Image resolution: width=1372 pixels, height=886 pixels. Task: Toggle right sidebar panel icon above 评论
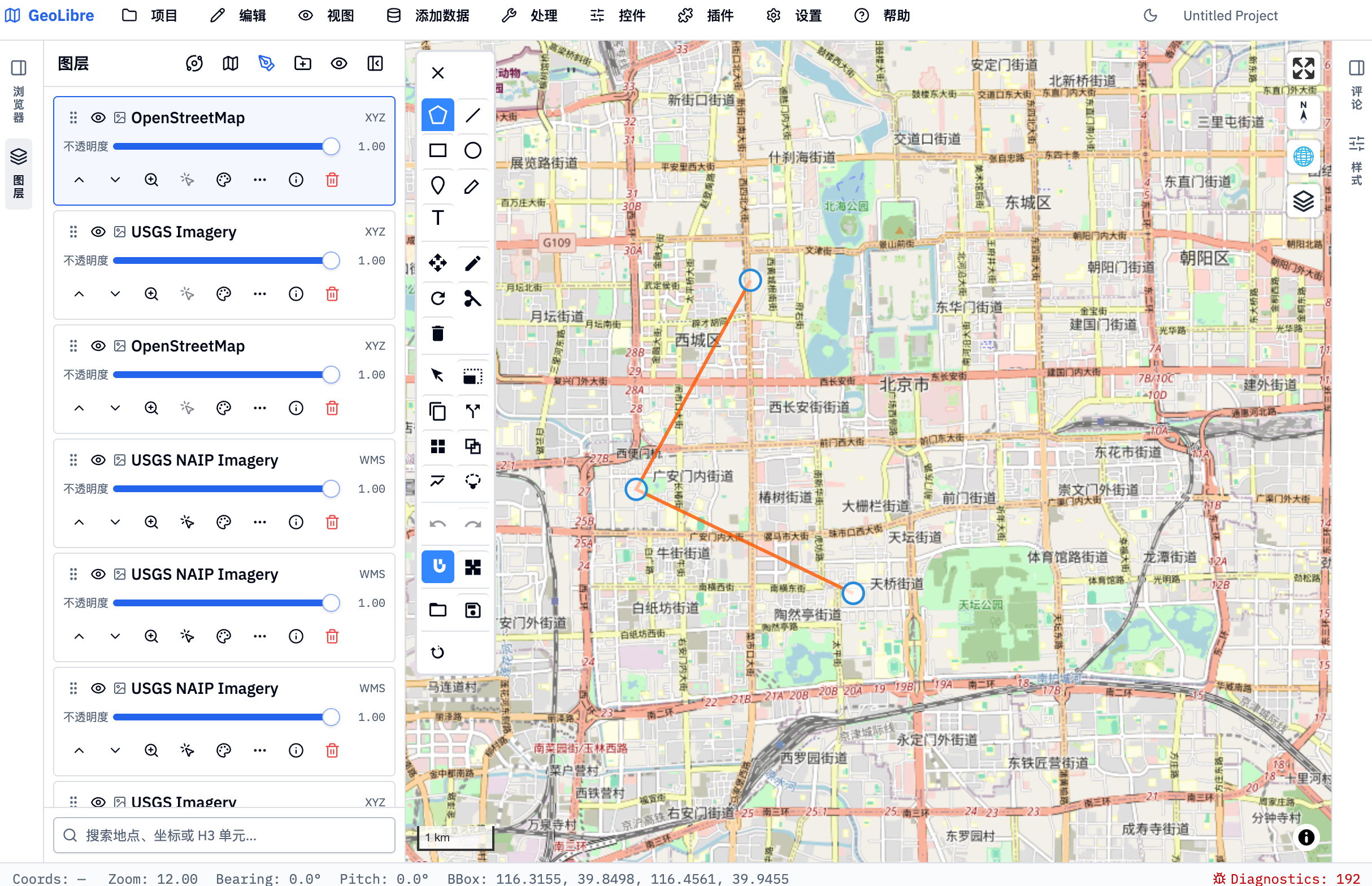tap(1356, 68)
